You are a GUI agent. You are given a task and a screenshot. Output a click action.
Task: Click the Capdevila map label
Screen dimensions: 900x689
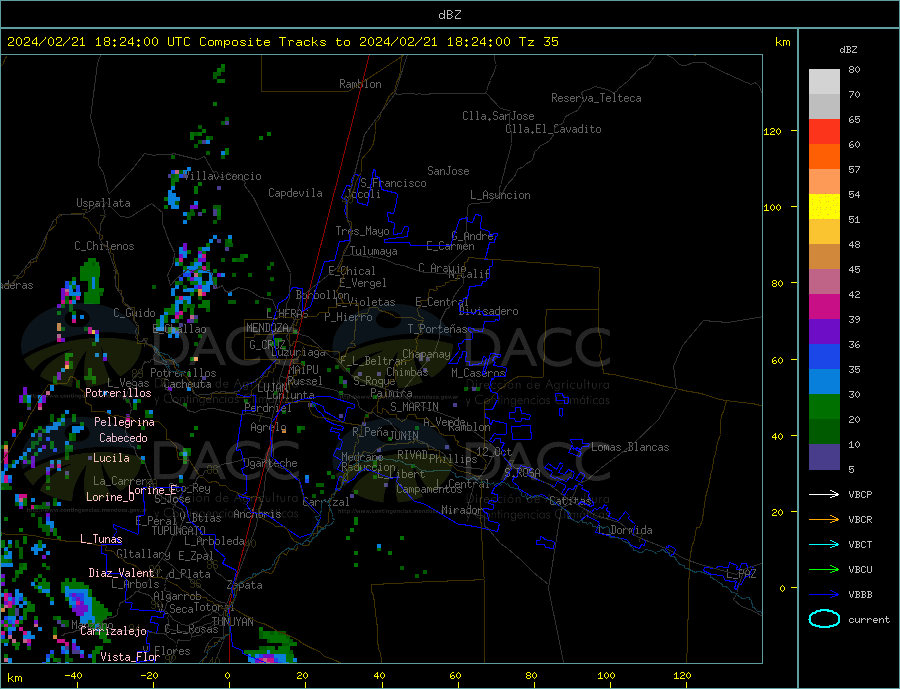pos(295,193)
